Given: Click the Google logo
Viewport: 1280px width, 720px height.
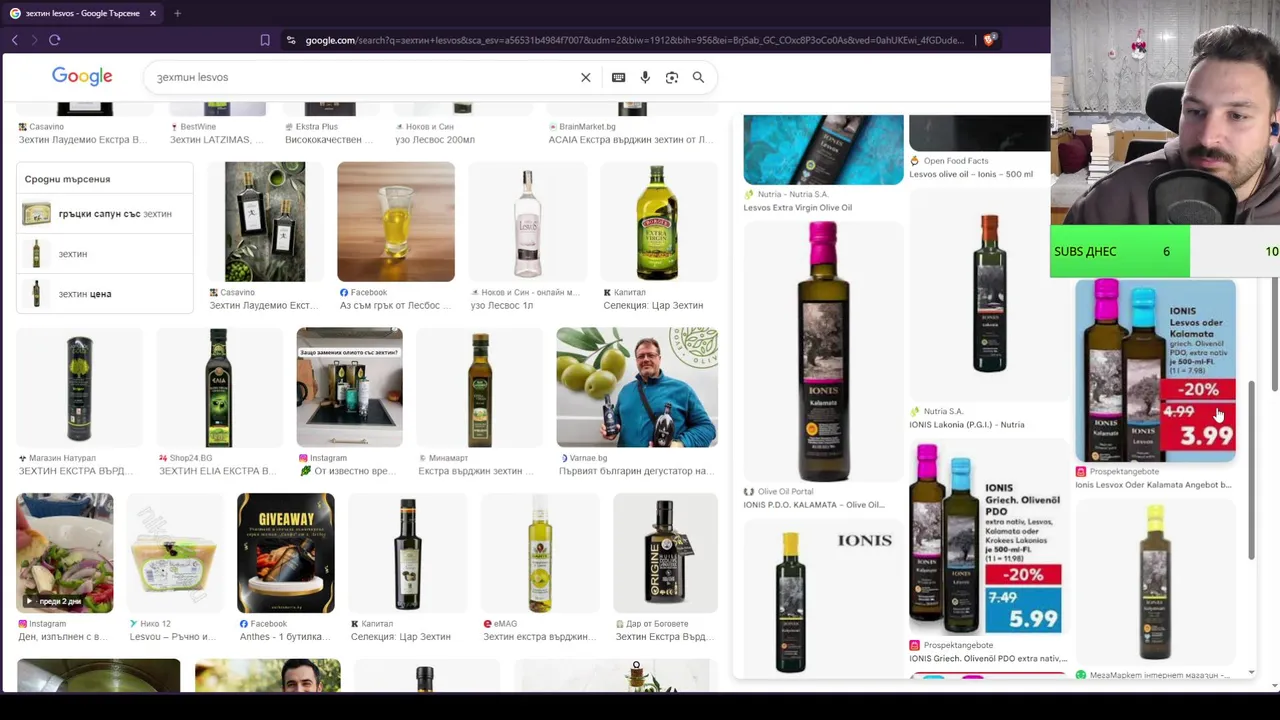Looking at the screenshot, I should tap(82, 77).
